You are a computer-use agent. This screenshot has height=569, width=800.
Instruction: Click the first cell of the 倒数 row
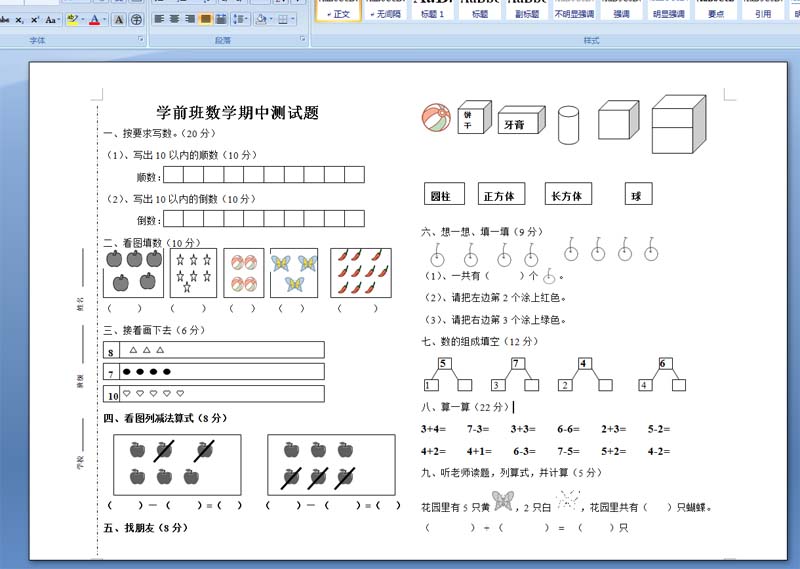click(173, 218)
